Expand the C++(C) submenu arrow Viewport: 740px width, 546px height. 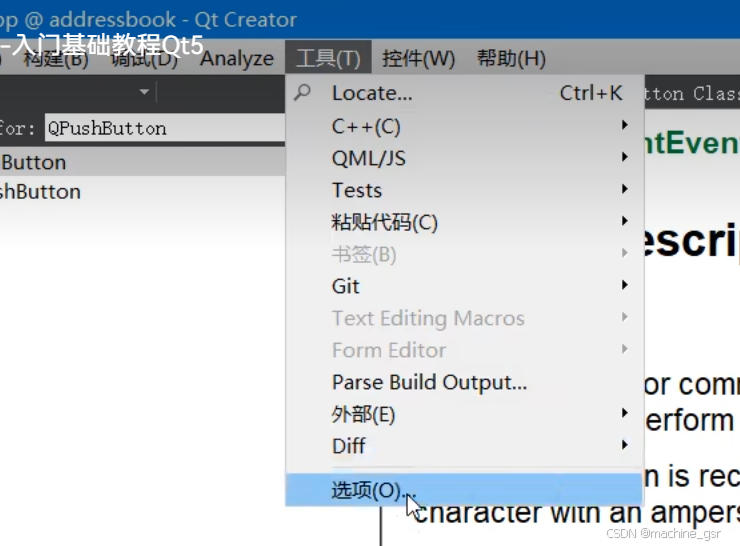point(624,125)
